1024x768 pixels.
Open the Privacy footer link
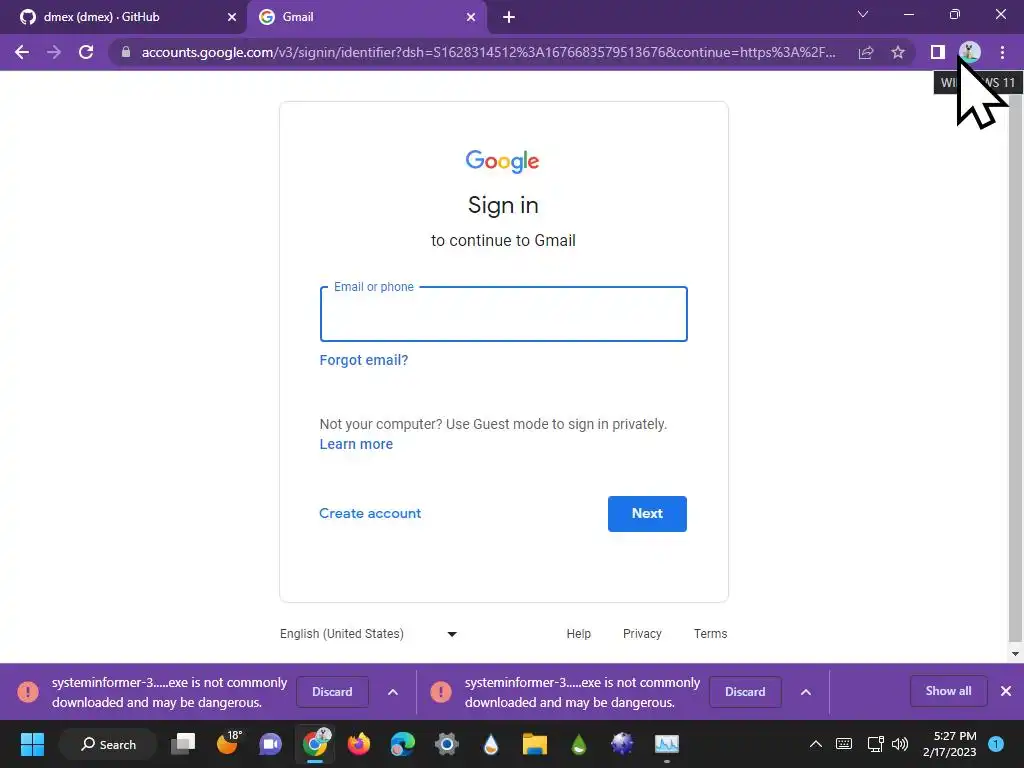click(642, 633)
